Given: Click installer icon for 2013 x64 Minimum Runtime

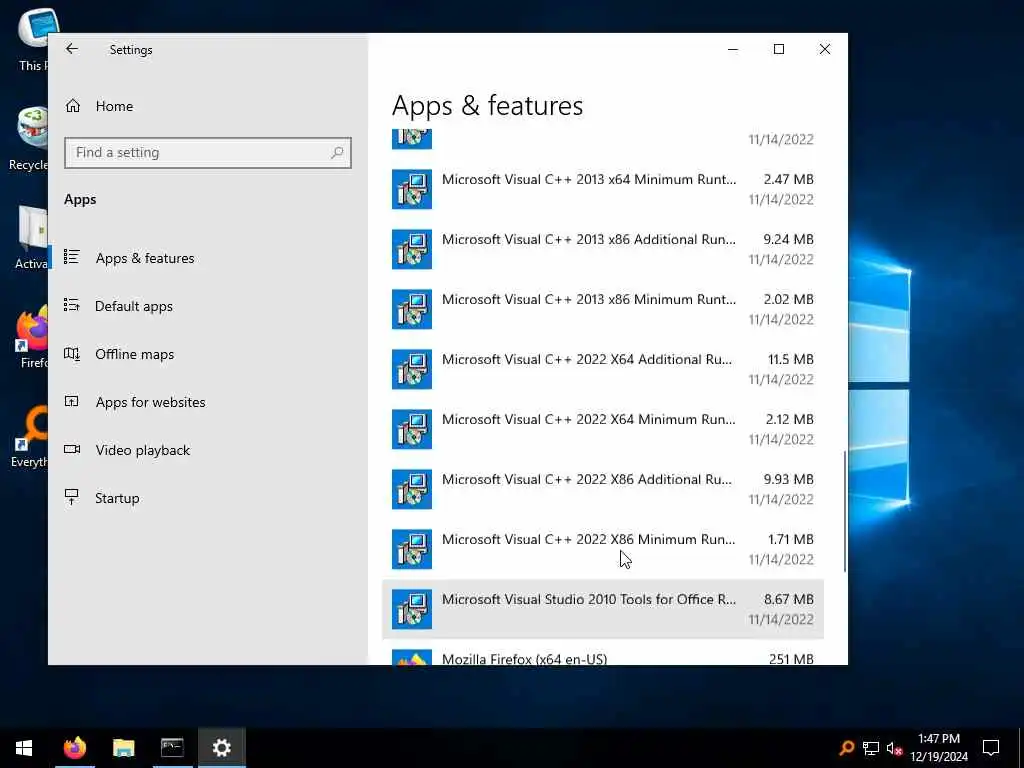Looking at the screenshot, I should (411, 189).
